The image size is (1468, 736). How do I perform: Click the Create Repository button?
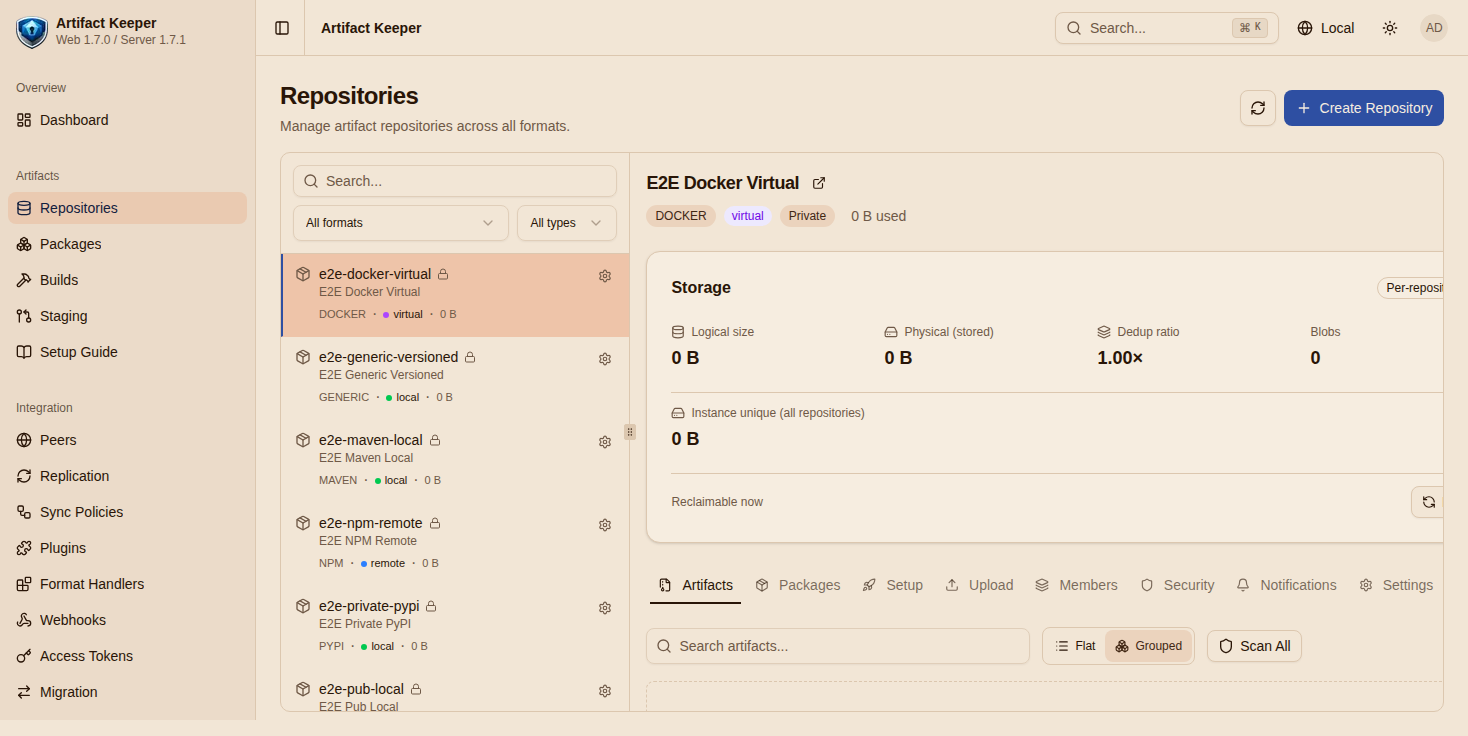point(1364,108)
